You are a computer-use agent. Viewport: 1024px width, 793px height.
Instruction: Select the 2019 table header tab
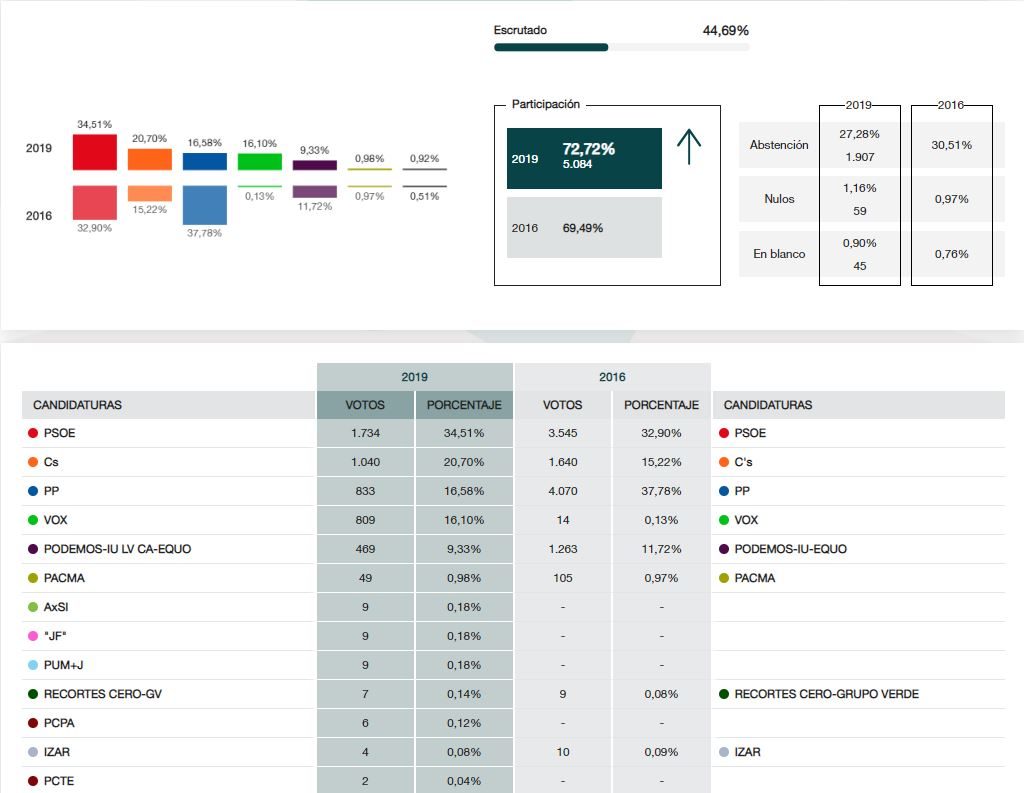pos(415,377)
